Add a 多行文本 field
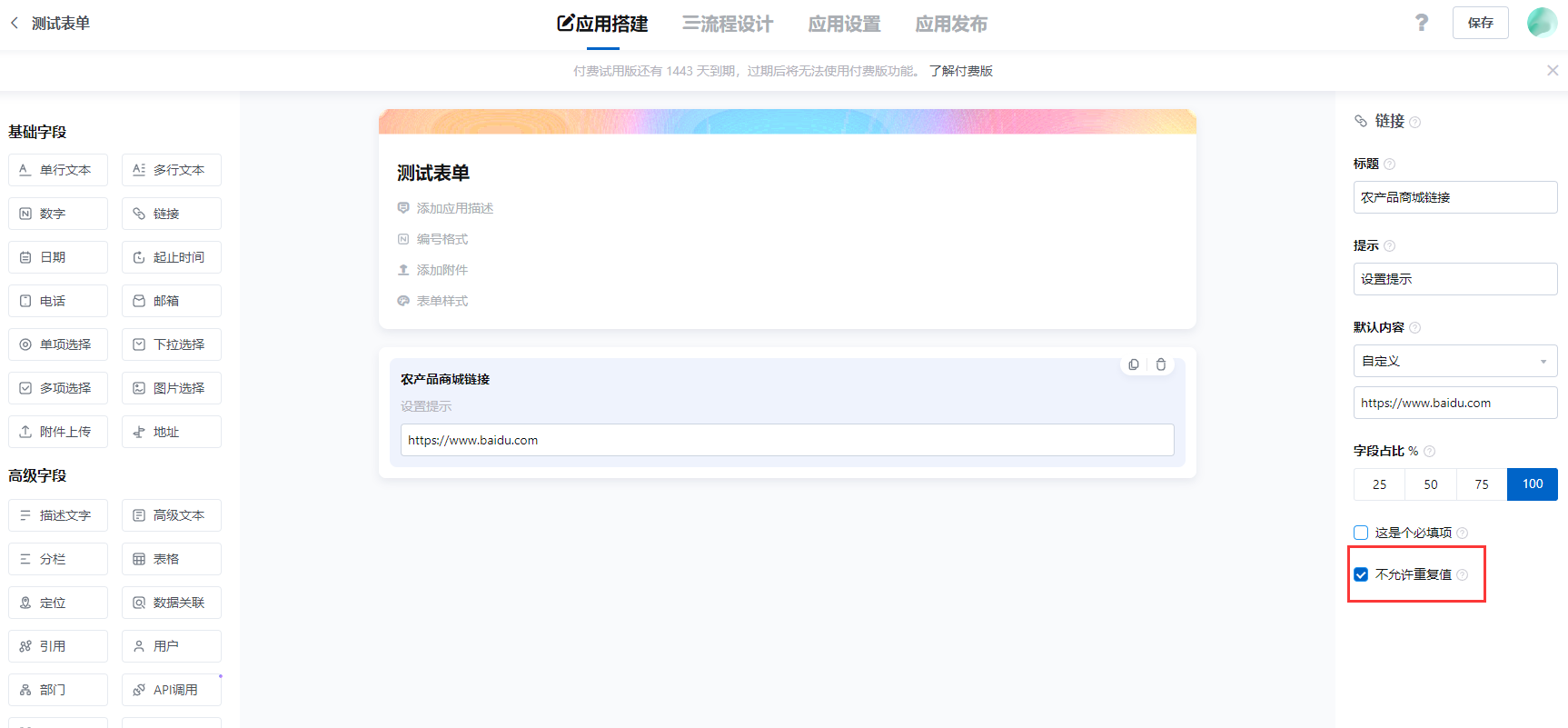The image size is (1568, 728). (x=172, y=170)
